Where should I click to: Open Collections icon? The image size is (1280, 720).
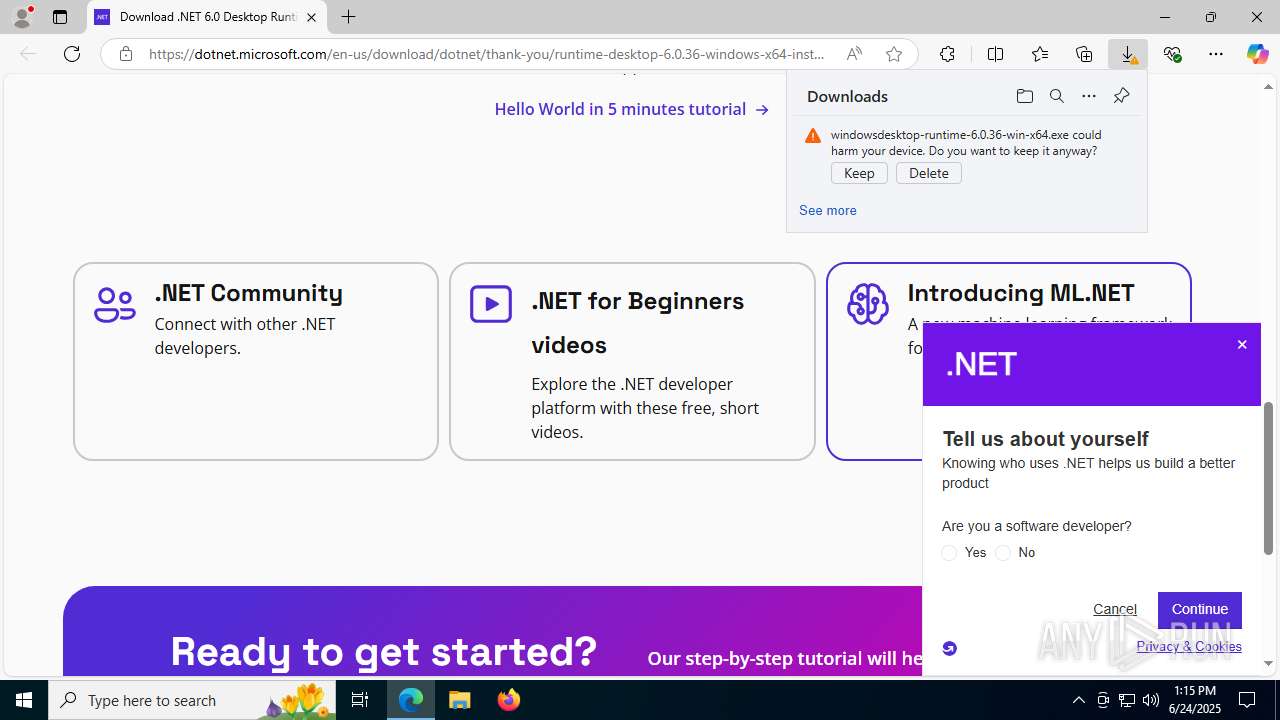click(1084, 54)
